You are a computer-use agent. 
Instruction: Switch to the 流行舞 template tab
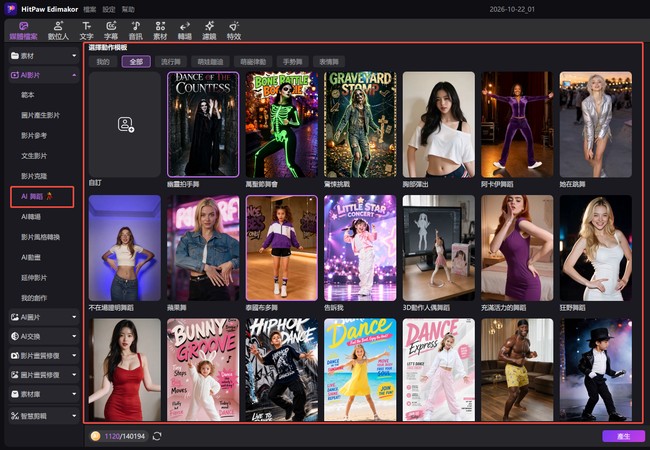click(171, 62)
